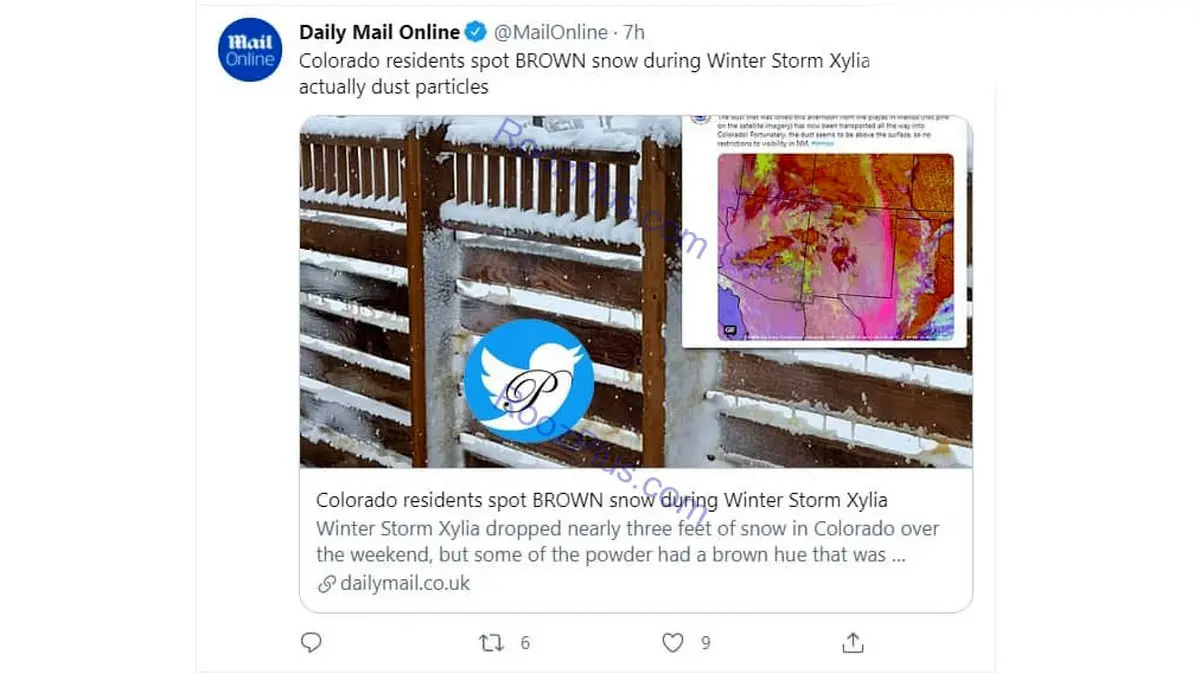Click the like count of 9
Image resolution: width=1200 pixels, height=674 pixels.
pyautogui.click(x=705, y=643)
